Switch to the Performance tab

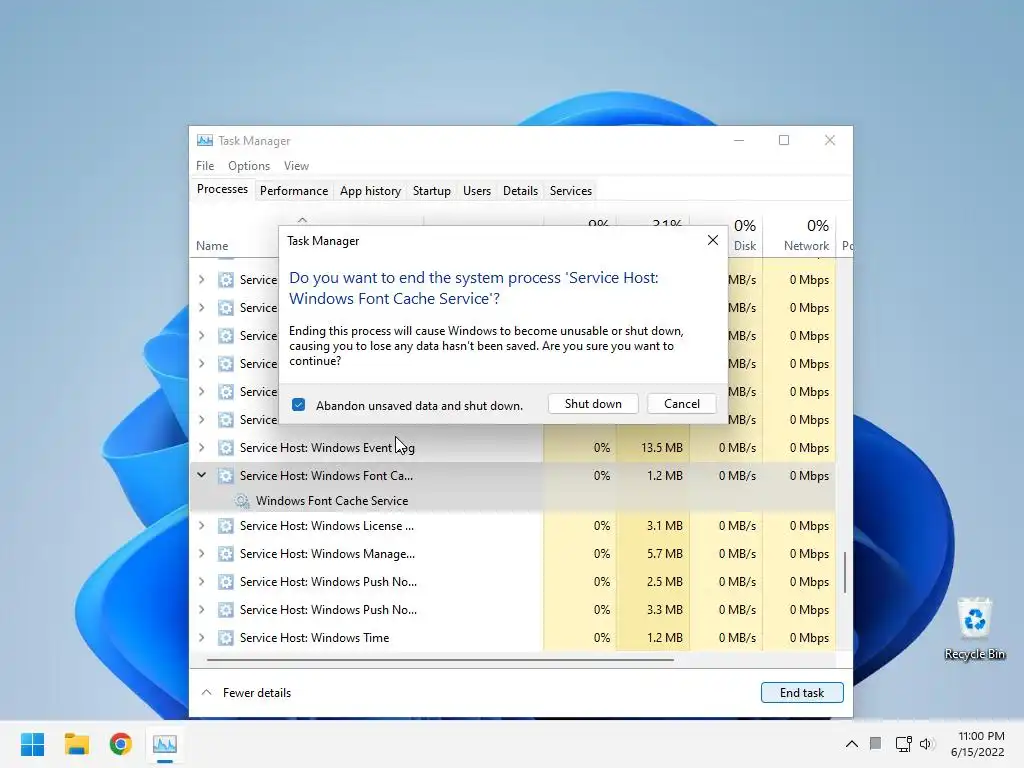click(x=294, y=191)
